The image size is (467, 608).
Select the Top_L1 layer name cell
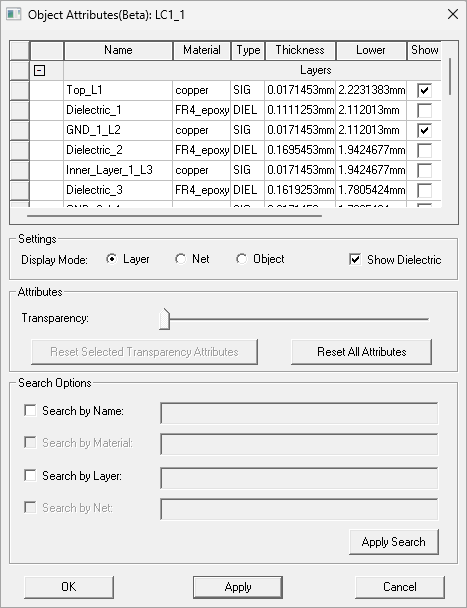[x=118, y=90]
